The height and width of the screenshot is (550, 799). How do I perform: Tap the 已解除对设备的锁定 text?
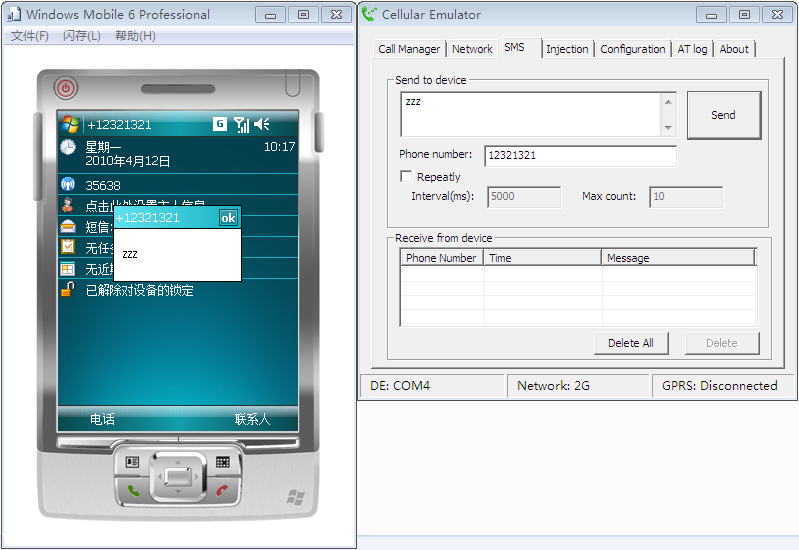pyautogui.click(x=139, y=290)
